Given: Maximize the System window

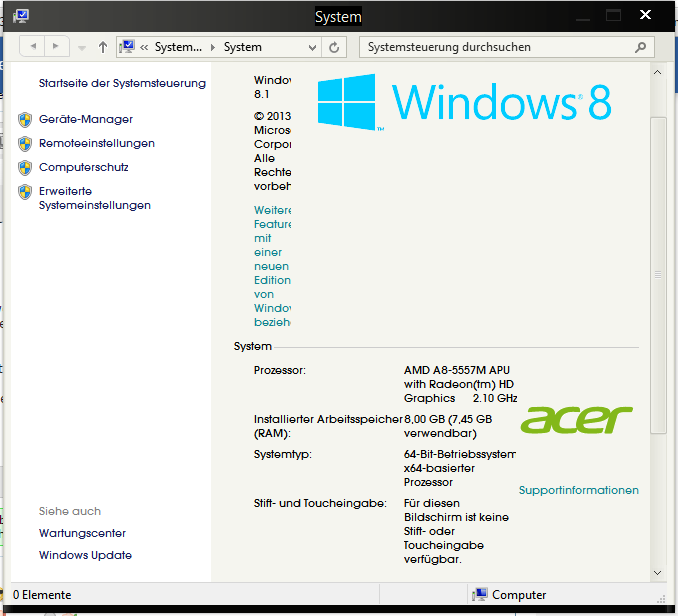Looking at the screenshot, I should coord(613,16).
